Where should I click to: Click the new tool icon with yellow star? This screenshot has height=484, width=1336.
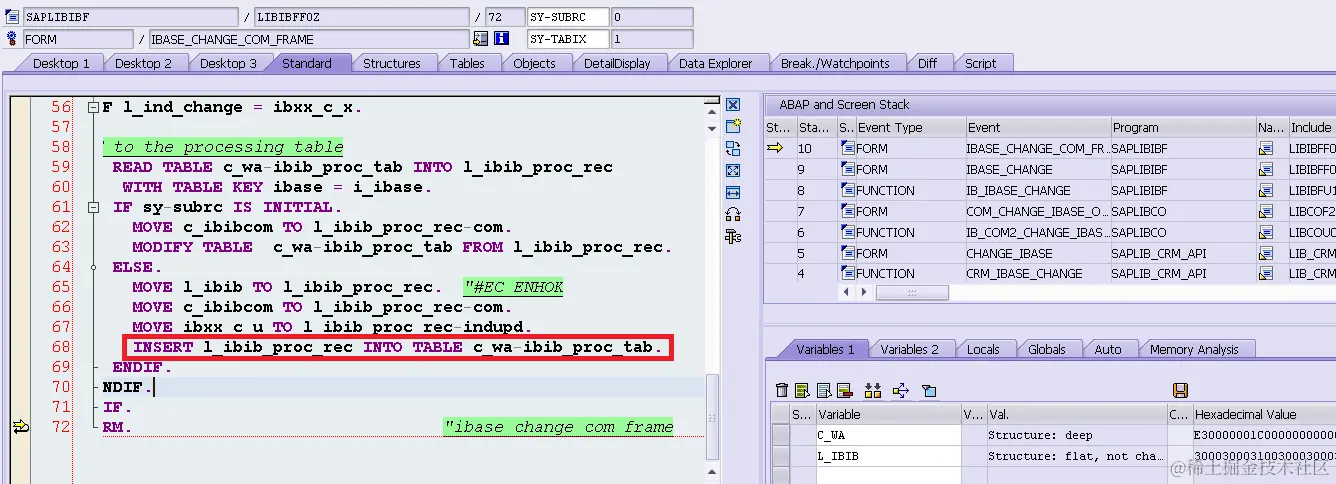tap(733, 127)
